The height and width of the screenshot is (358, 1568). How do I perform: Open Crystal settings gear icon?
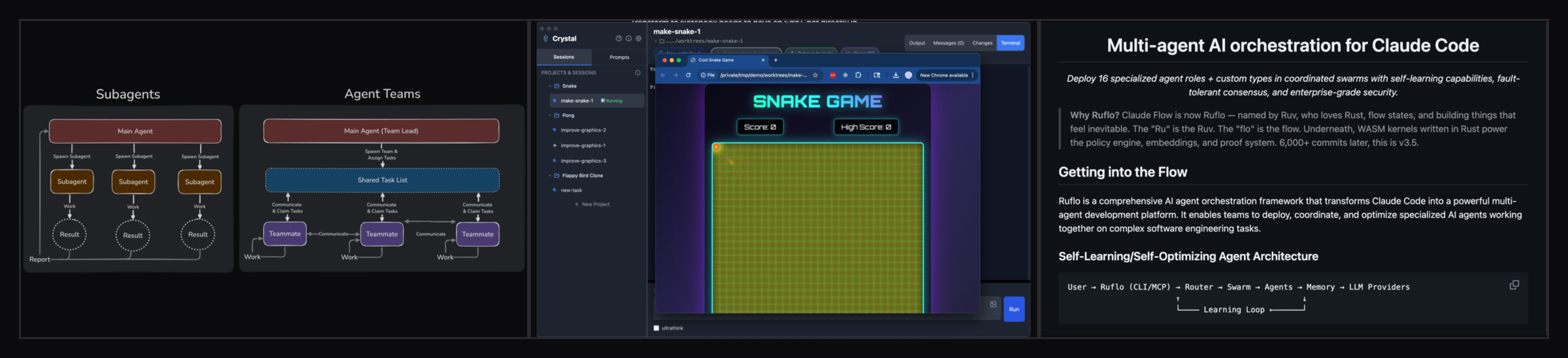pos(638,39)
